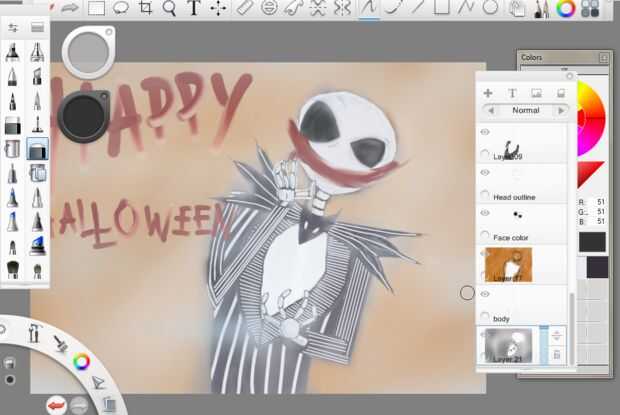Toggle the highlighted Steady Stroke tool

click(x=369, y=8)
